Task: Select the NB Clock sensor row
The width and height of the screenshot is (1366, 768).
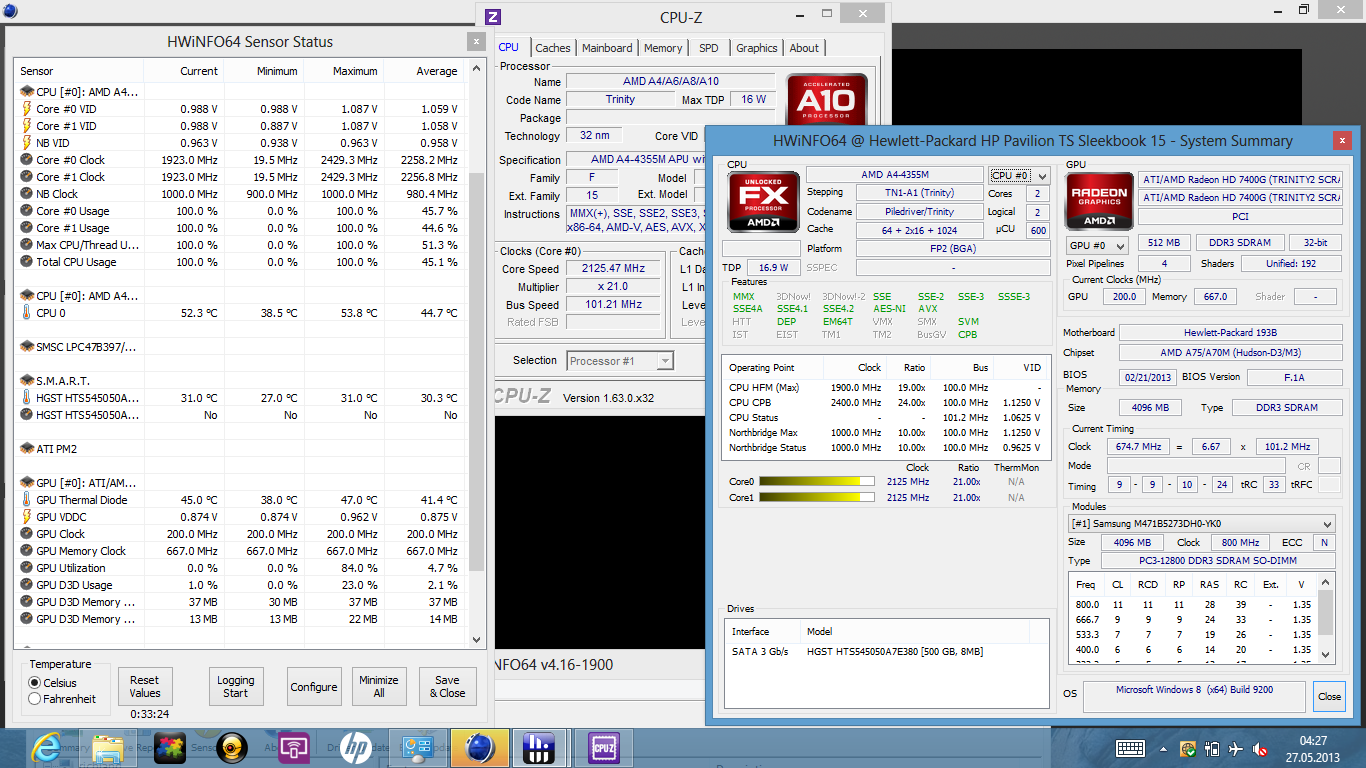Action: [x=240, y=194]
